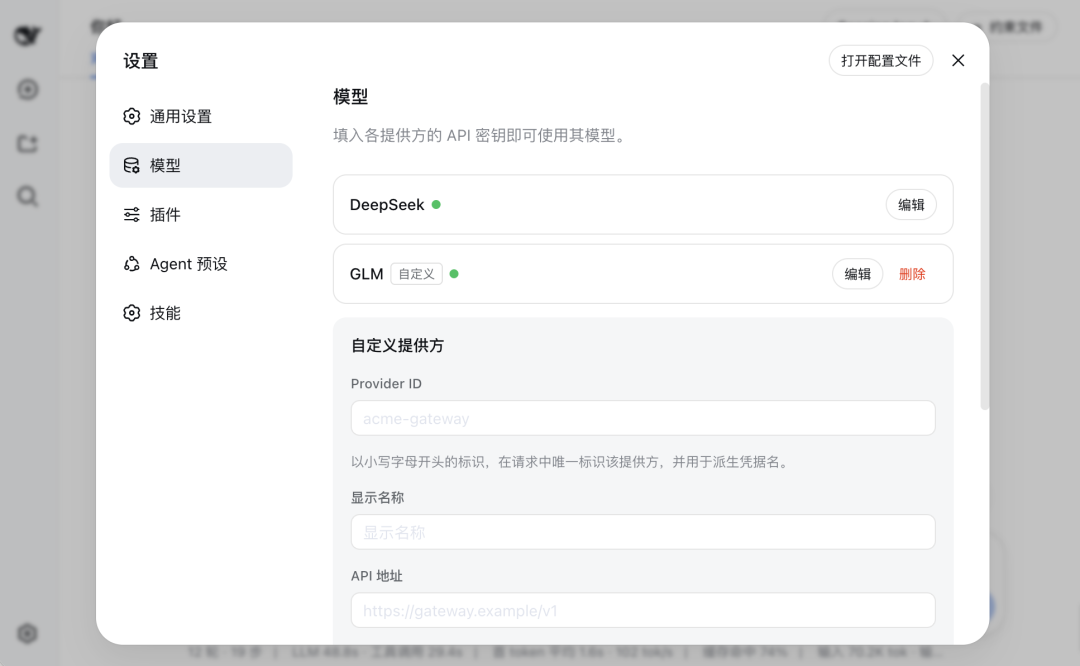Click the Provider ID hint text
The height and width of the screenshot is (666, 1080).
point(571,462)
